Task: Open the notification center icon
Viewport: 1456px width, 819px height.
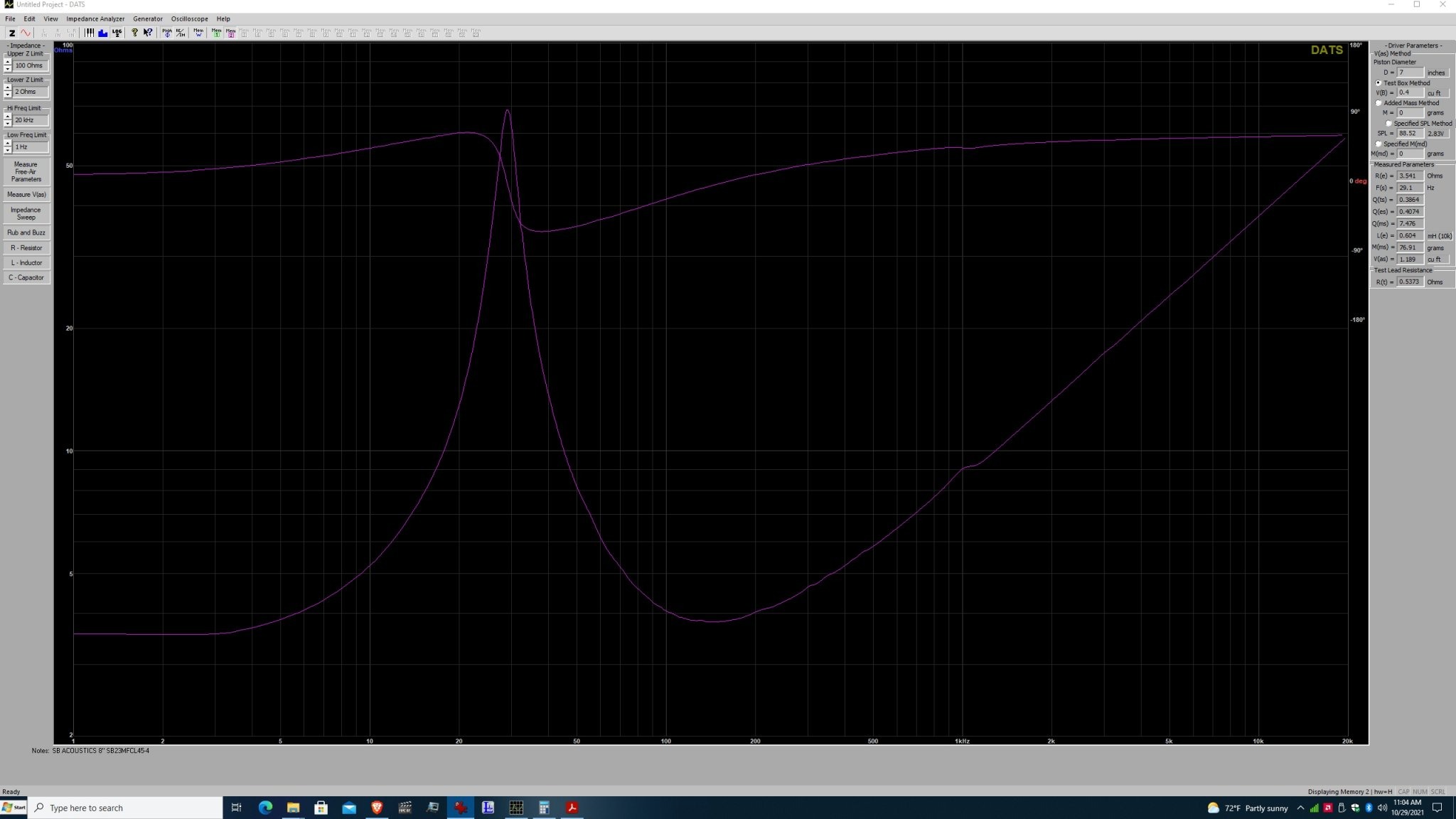Action: click(1437, 808)
